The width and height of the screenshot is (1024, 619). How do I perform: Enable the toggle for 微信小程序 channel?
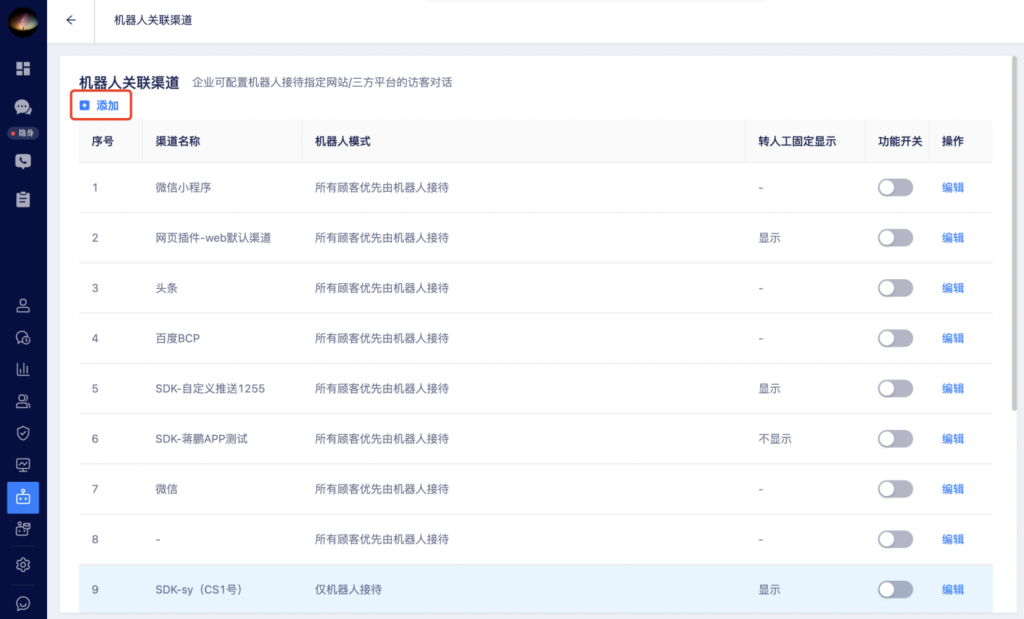click(x=895, y=187)
